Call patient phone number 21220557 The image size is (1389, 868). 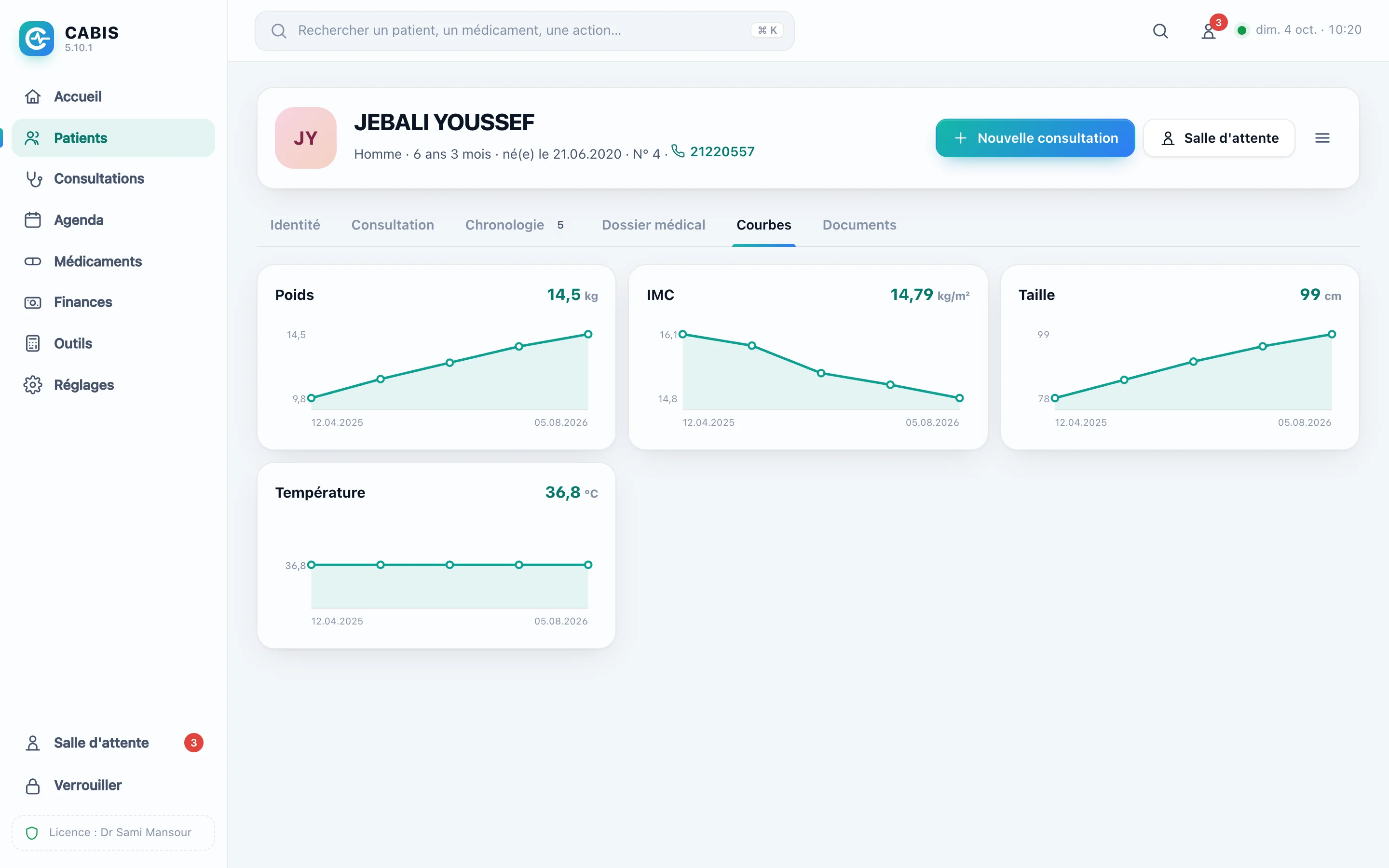pos(713,151)
